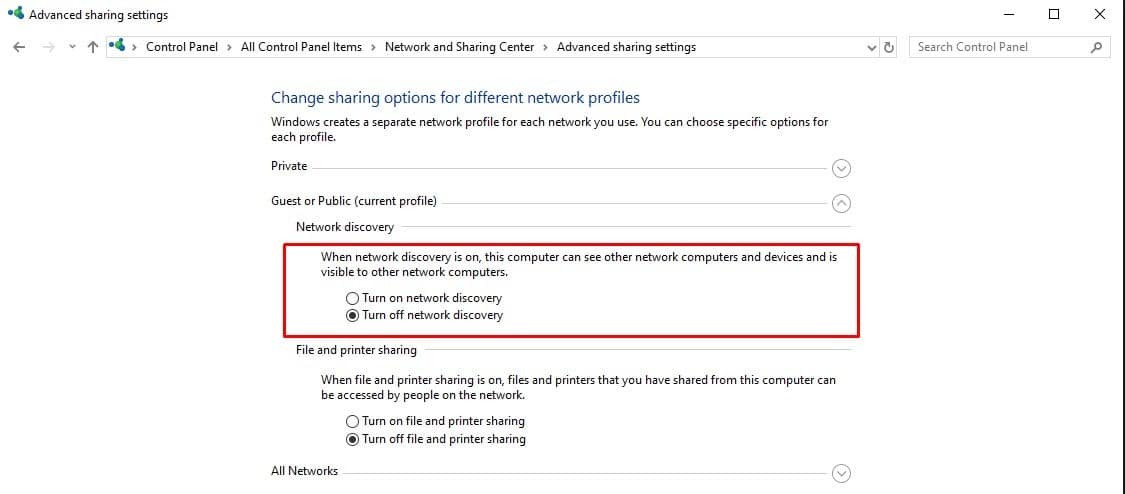Select Turn on network discovery
This screenshot has width=1125, height=494.
pyautogui.click(x=352, y=298)
